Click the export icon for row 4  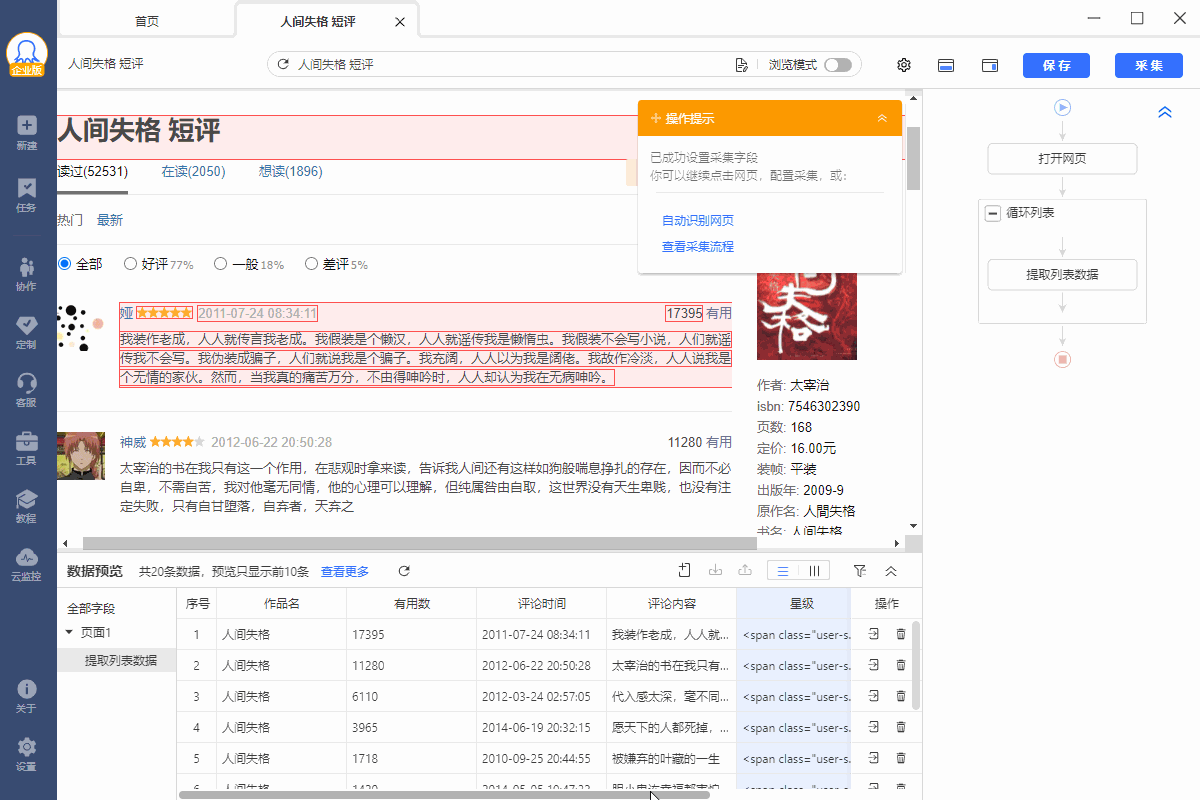point(873,726)
